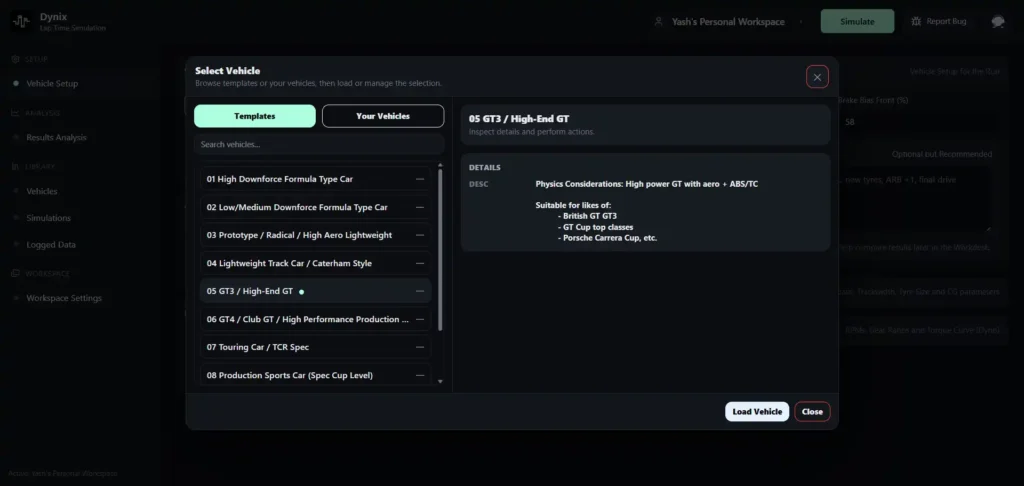Click the 'Physics Considerations' description line
The width and height of the screenshot is (1024, 486).
pos(647,184)
